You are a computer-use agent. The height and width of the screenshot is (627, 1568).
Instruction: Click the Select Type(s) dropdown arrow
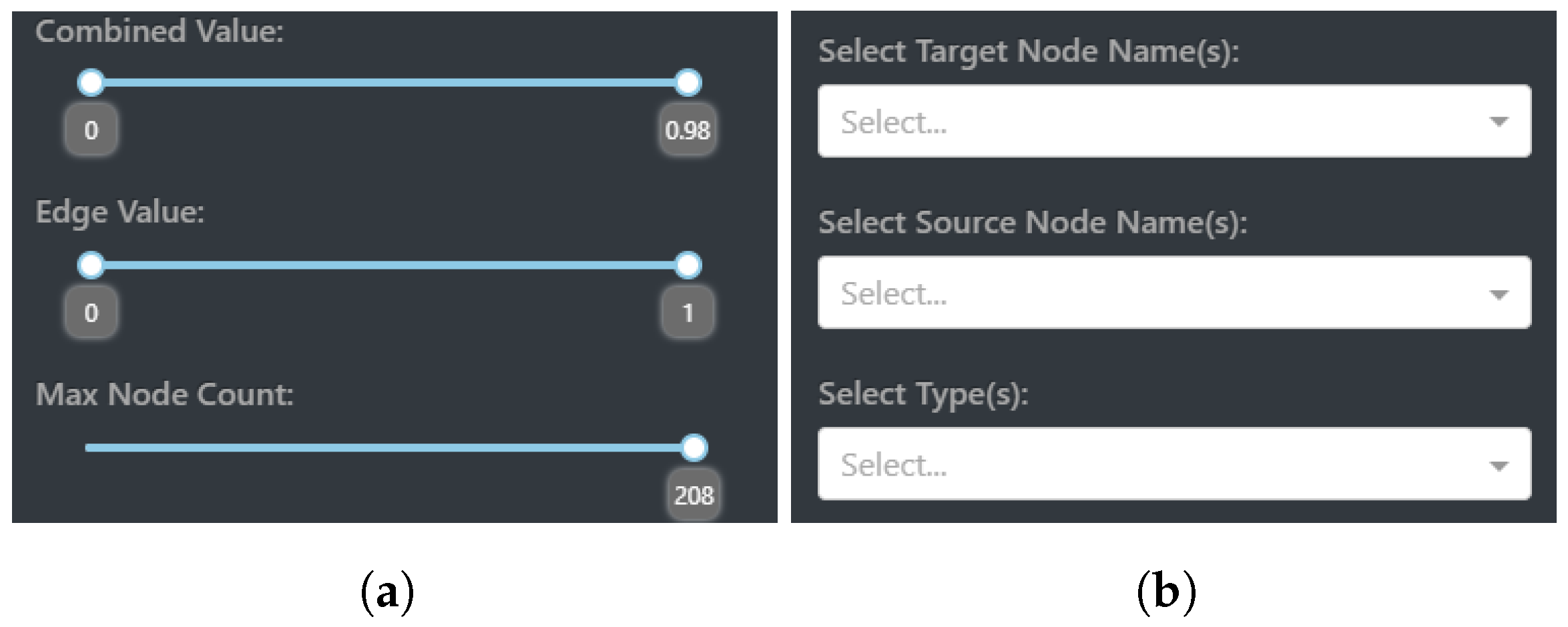click(1499, 466)
